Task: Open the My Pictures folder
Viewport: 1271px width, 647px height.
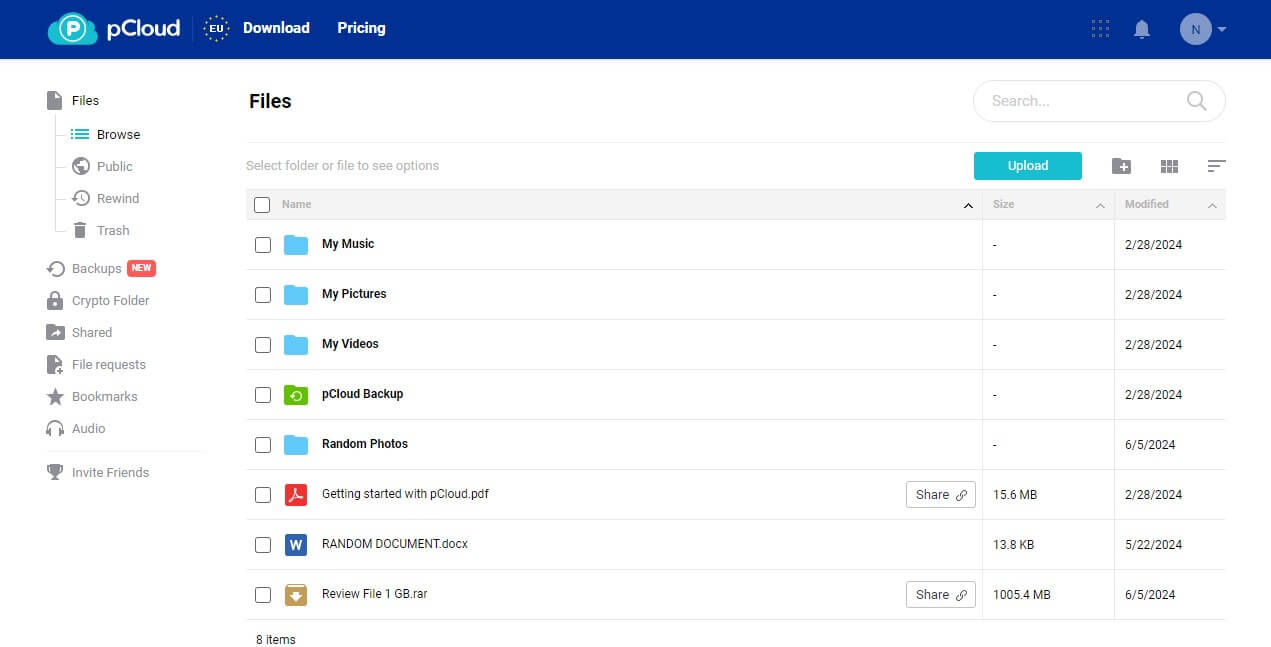Action: (354, 294)
